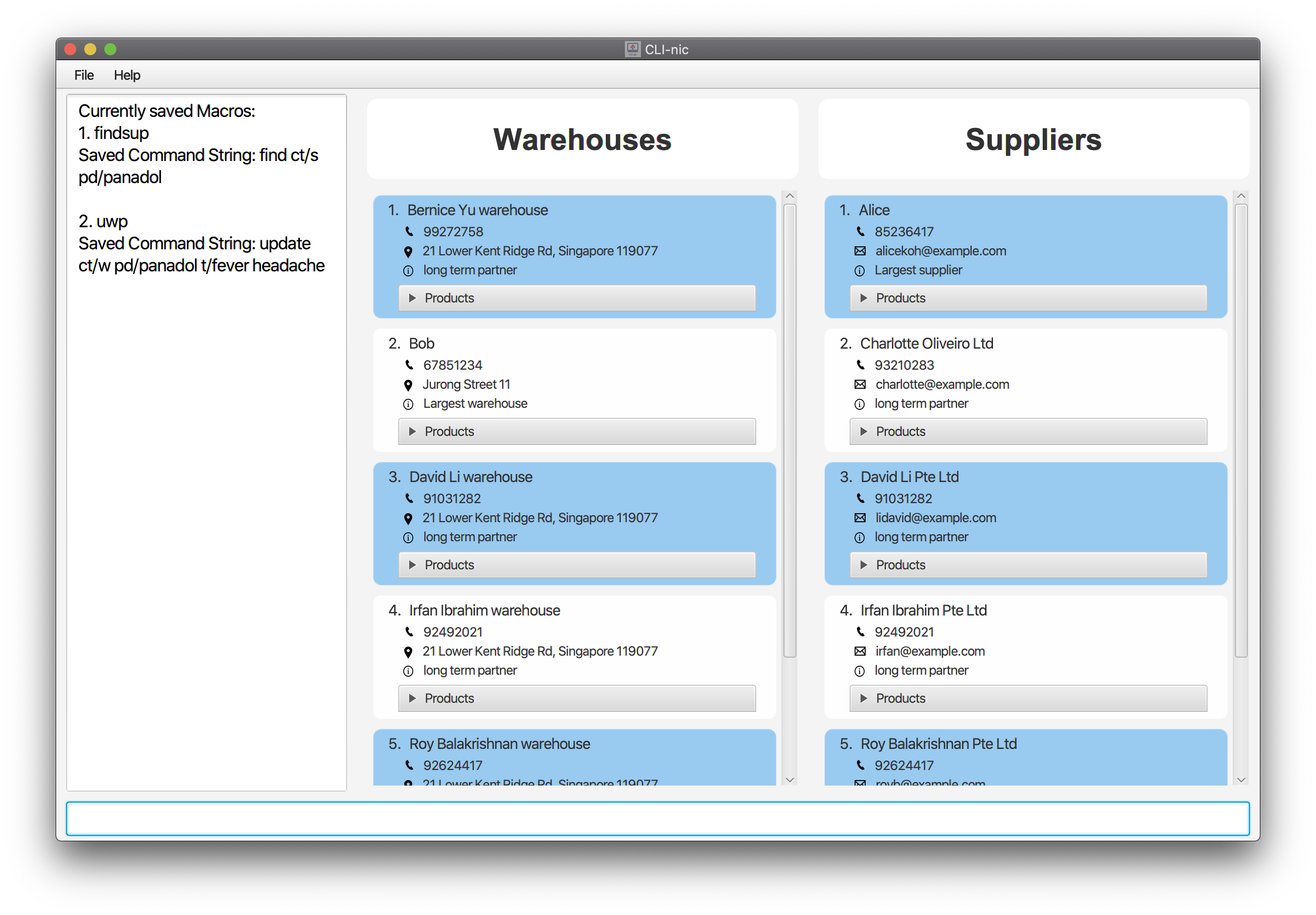Image resolution: width=1316 pixels, height=915 pixels.
Task: Select supplier name Roy Balakrishnan Pte Ltd
Action: pyautogui.click(x=938, y=745)
